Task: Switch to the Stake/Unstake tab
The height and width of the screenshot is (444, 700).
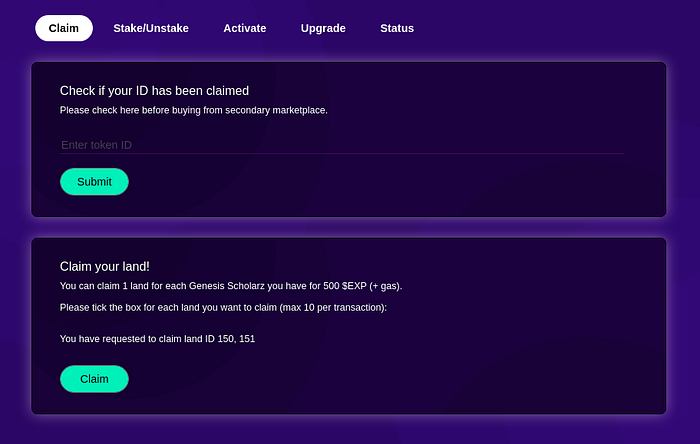Action: coord(151,28)
